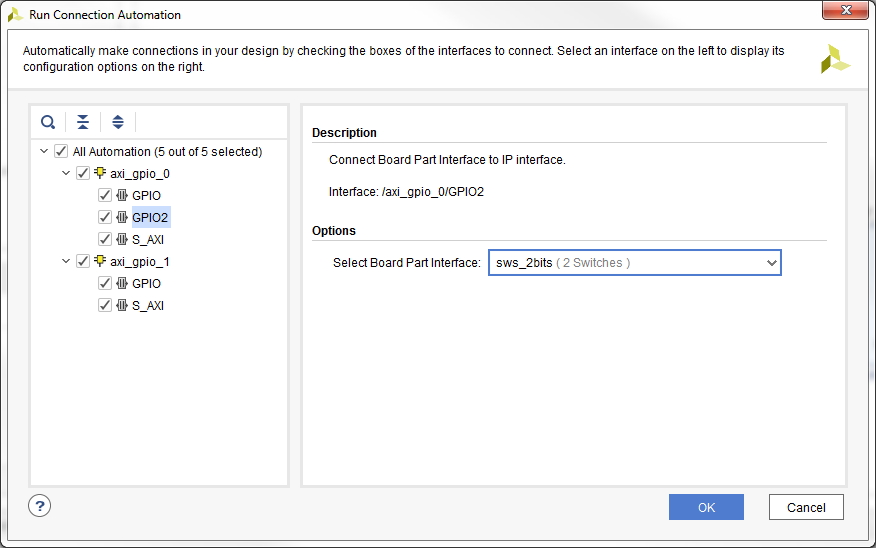The height and width of the screenshot is (548, 876).
Task: Click the Description section heading
Action: pyautogui.click(x=344, y=132)
